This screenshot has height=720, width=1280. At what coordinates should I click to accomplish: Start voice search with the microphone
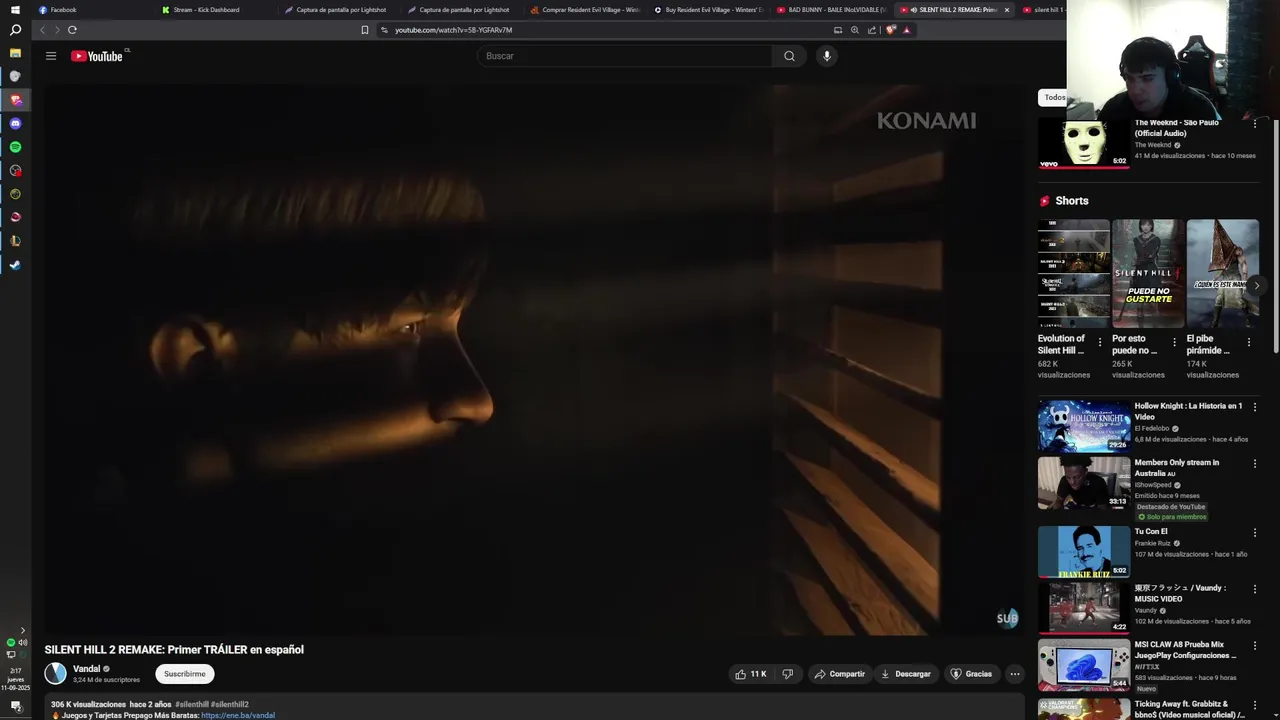point(826,56)
